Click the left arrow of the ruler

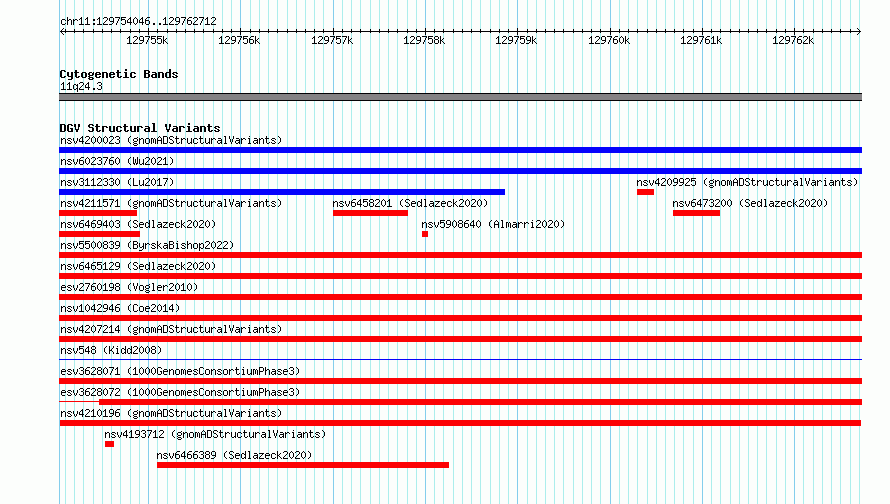point(62,31)
